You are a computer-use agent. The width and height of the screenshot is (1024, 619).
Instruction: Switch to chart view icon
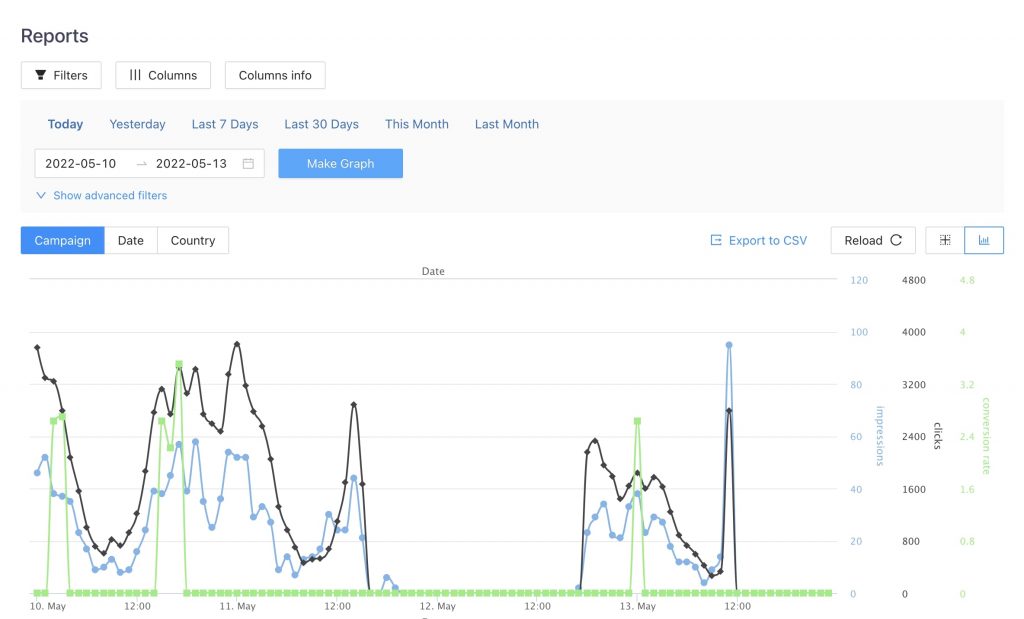pyautogui.click(x=984, y=240)
